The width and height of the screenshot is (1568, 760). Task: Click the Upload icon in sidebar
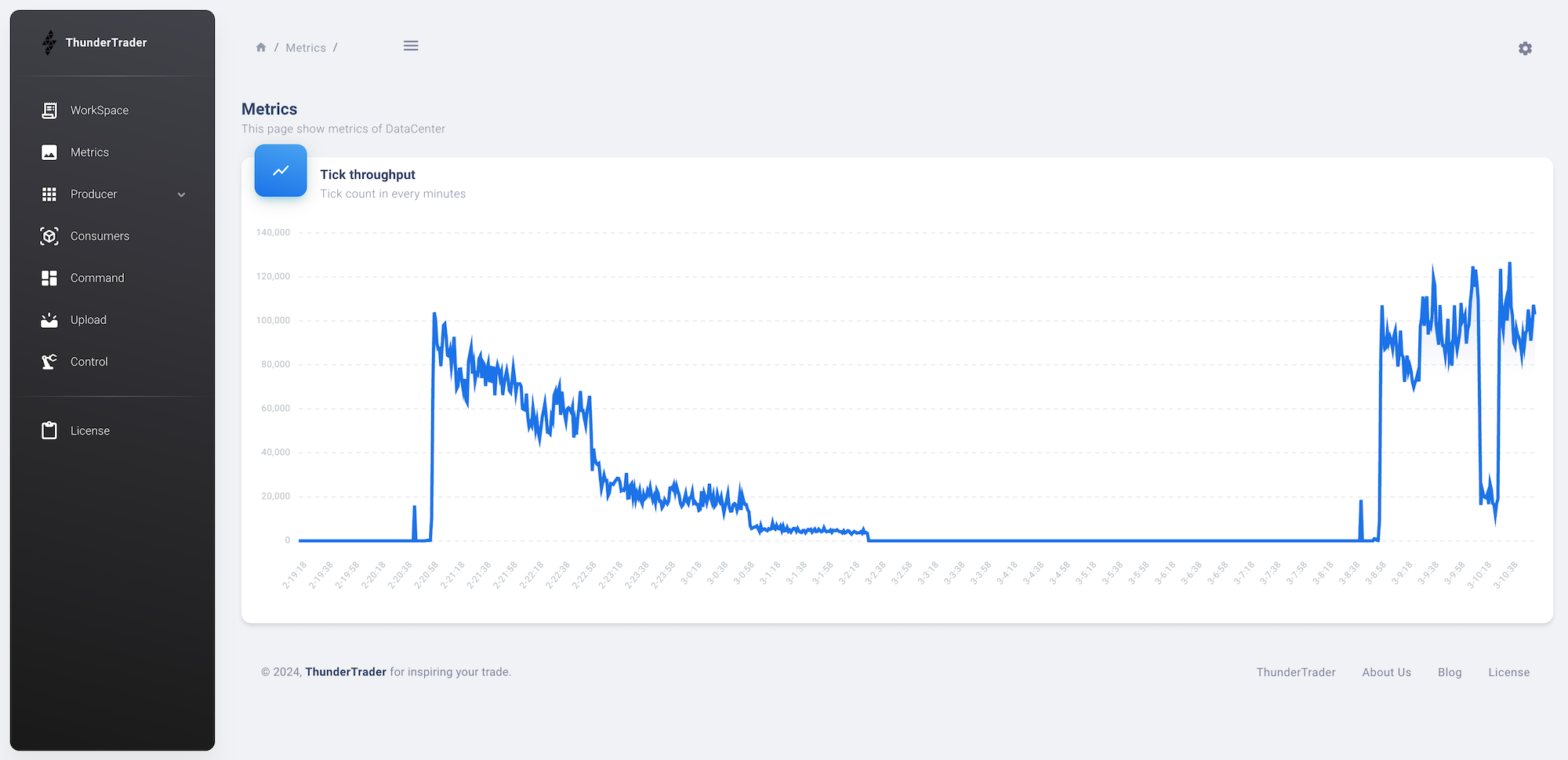point(49,320)
